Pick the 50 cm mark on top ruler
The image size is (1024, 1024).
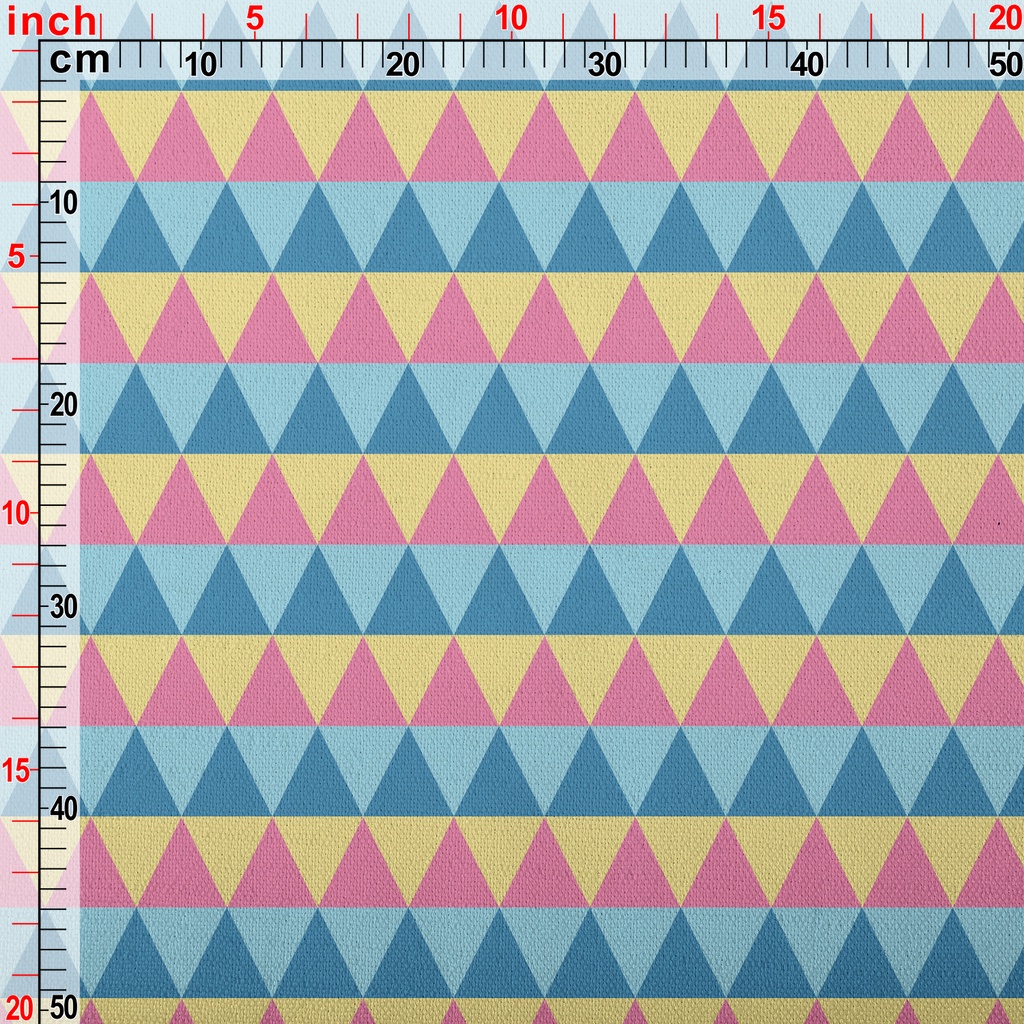[x=1005, y=65]
